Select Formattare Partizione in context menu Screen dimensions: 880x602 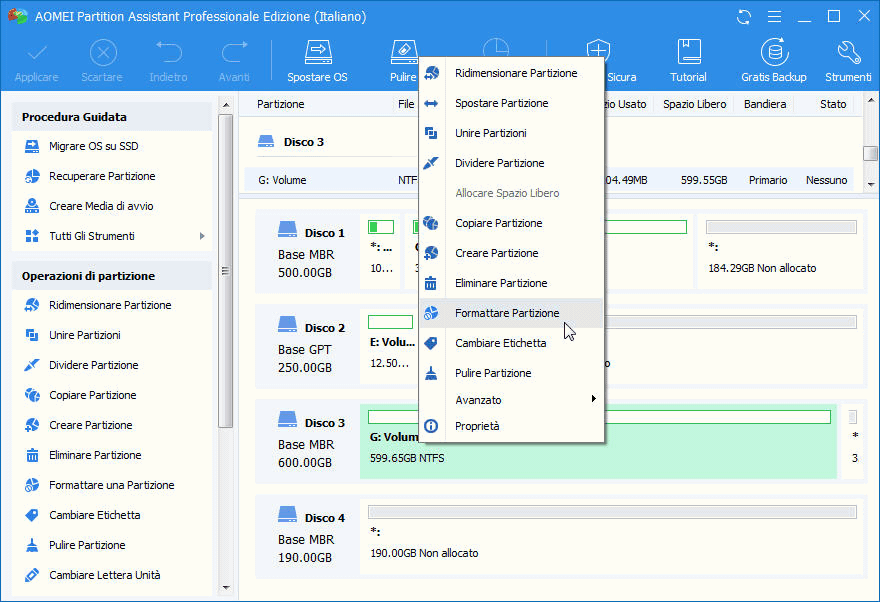click(x=511, y=313)
